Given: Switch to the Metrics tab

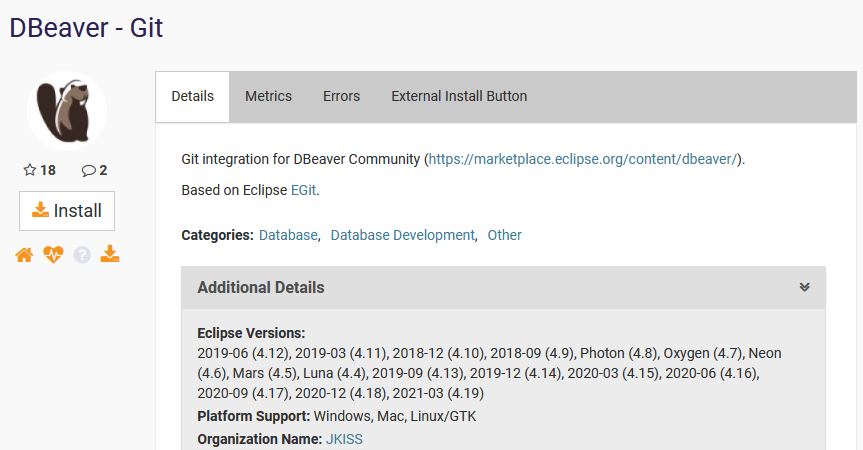Looking at the screenshot, I should 269,96.
